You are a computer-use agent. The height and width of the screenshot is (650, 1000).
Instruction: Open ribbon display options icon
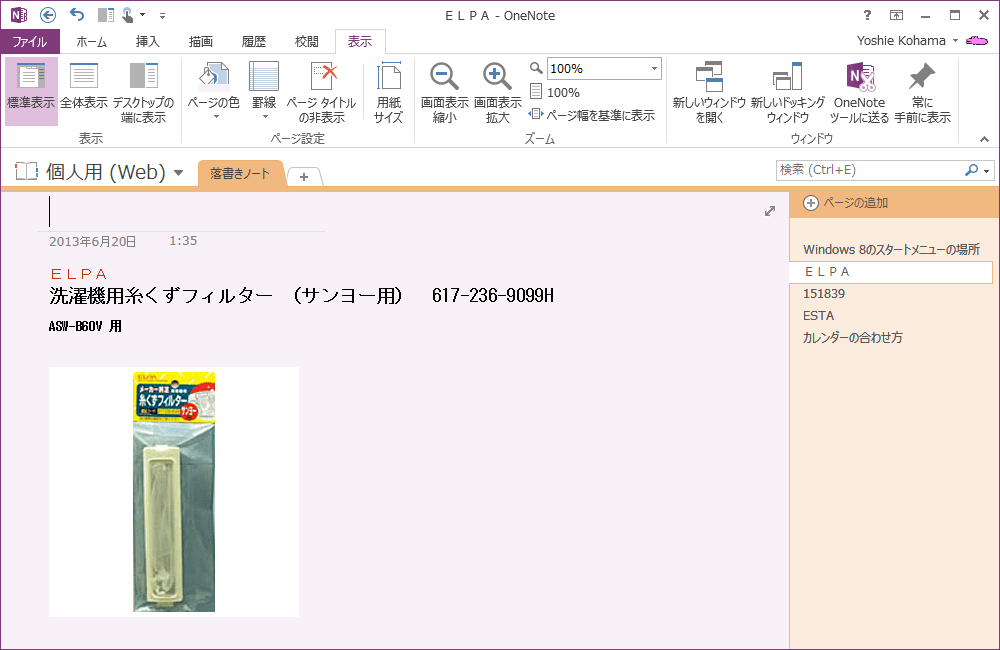pyautogui.click(x=896, y=15)
